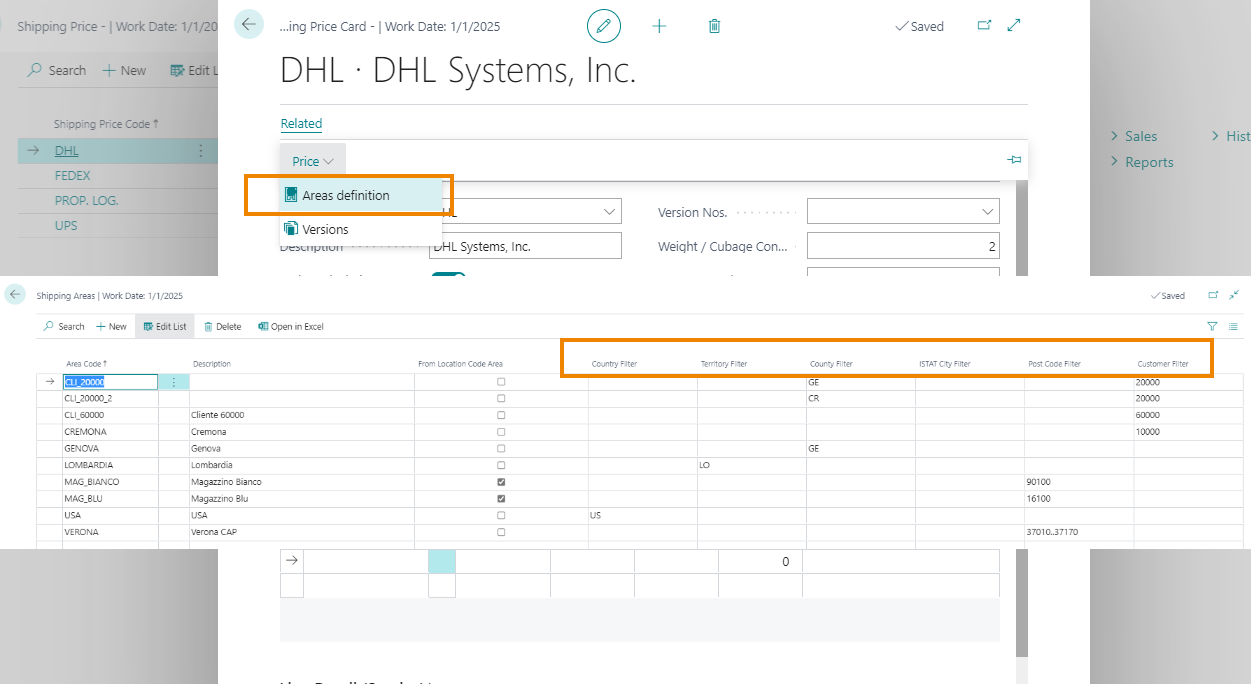This screenshot has height=684, width=1251.
Task: Uncheck From Location Code Area for MAG_BIANCO
Action: pos(501,482)
